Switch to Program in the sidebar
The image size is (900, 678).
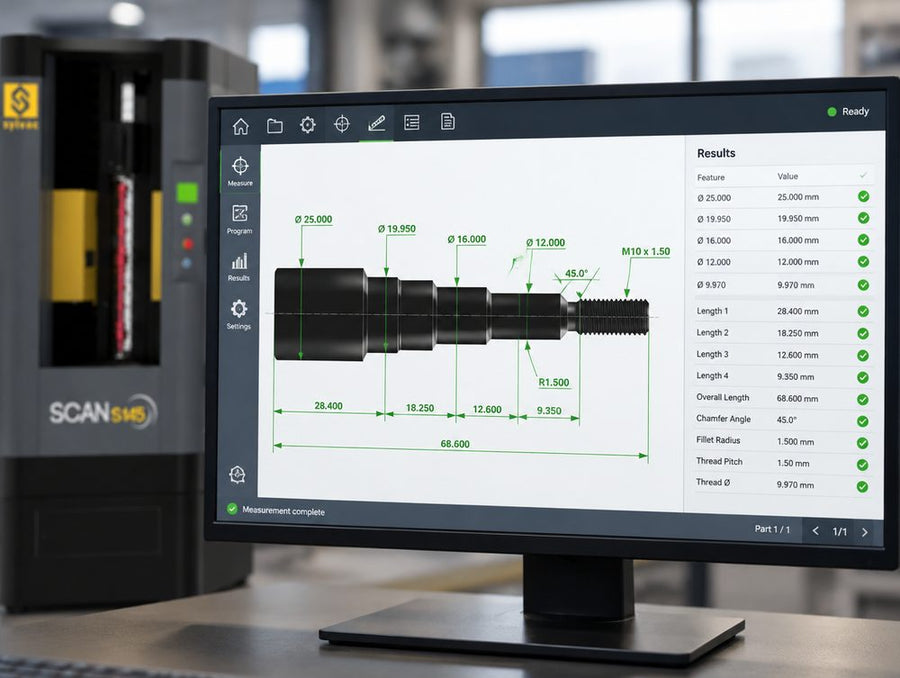(239, 219)
